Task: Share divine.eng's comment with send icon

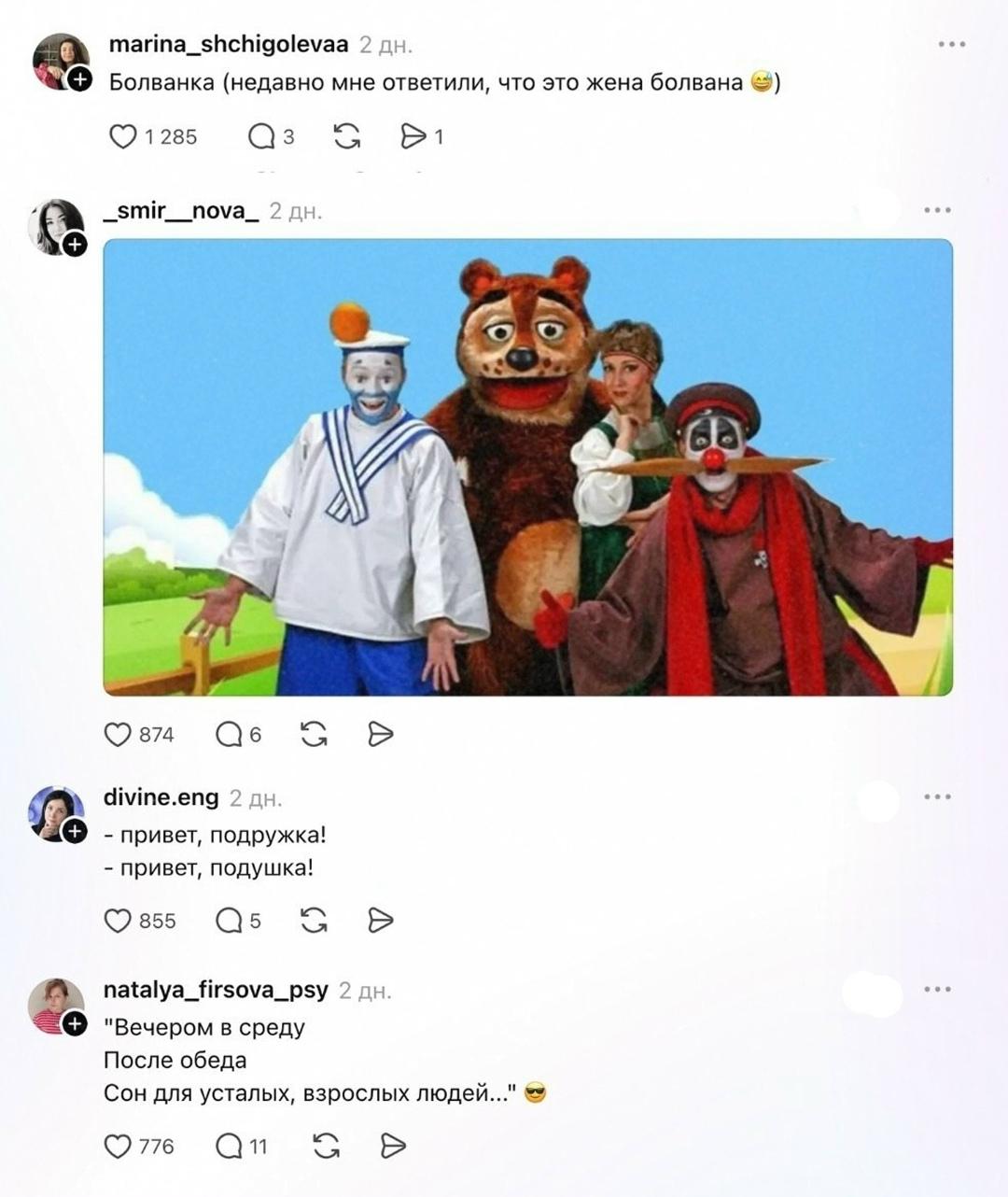Action: tap(381, 921)
